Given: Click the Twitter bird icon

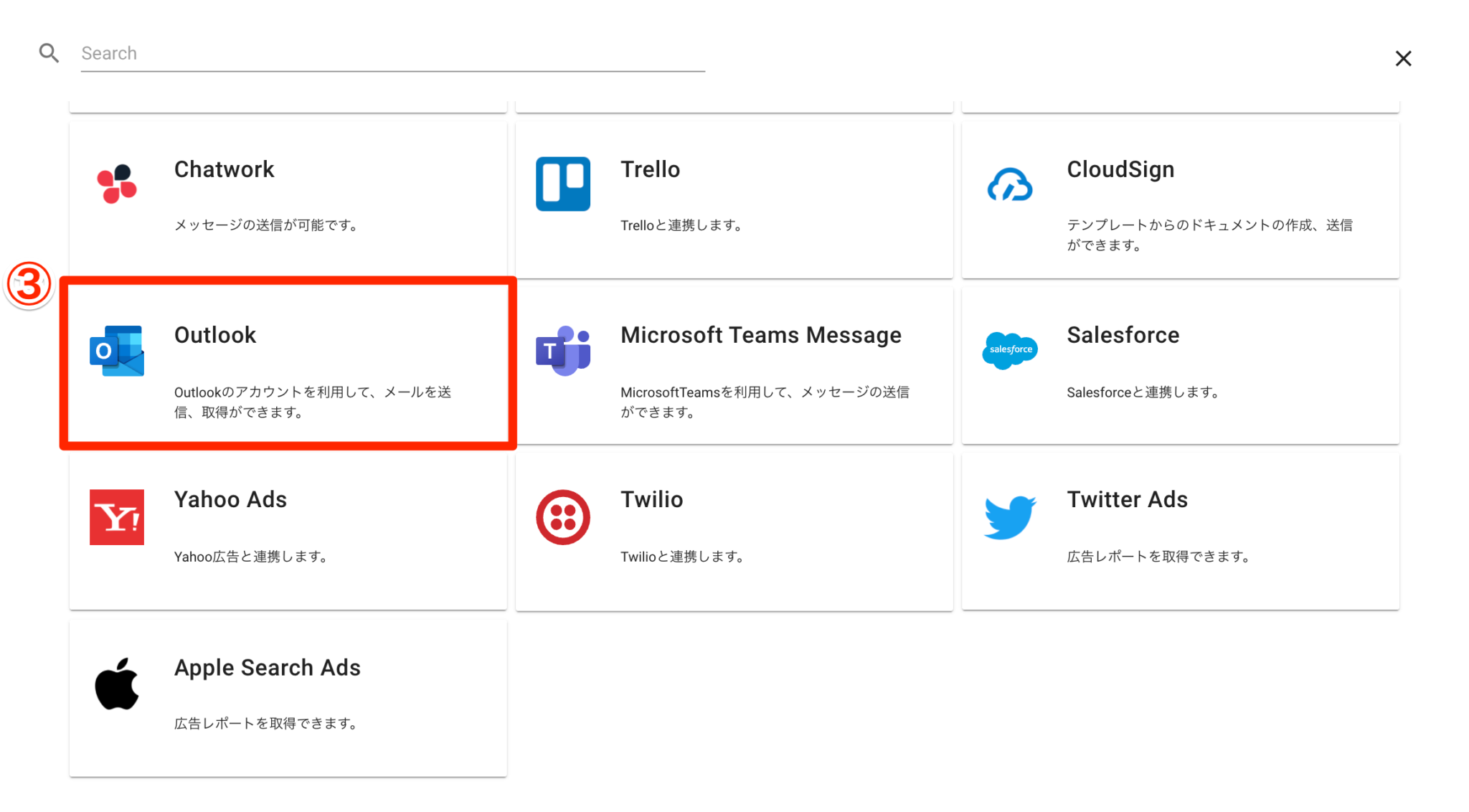Looking at the screenshot, I should point(1010,517).
